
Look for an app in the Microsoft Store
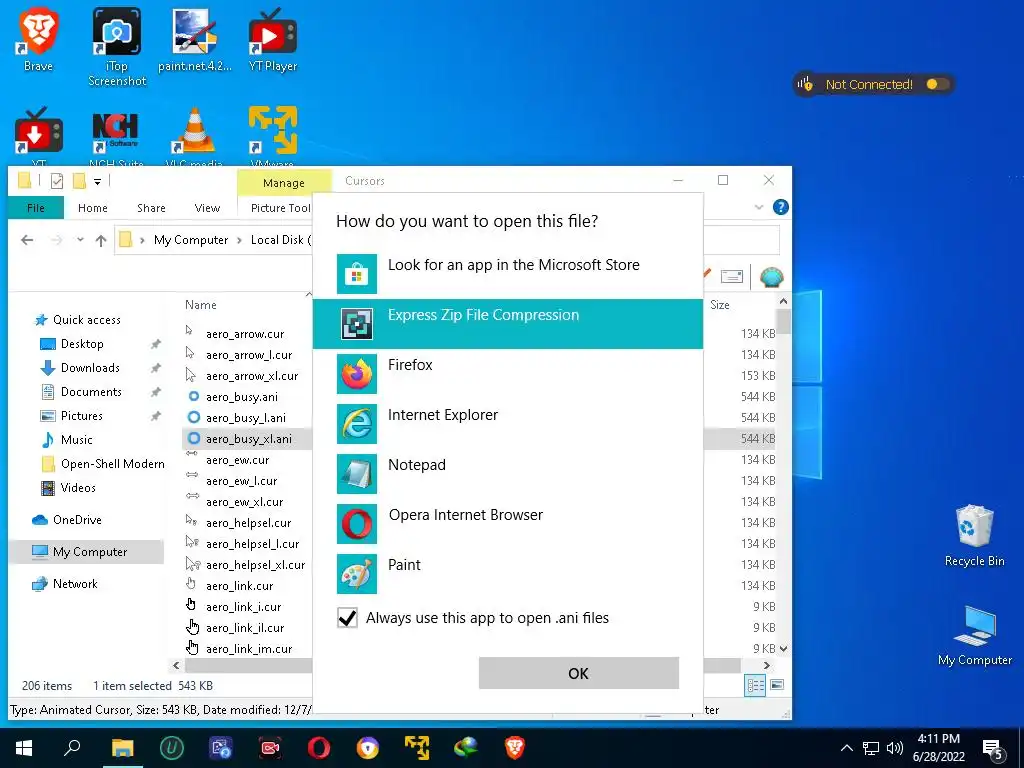[x=507, y=274]
